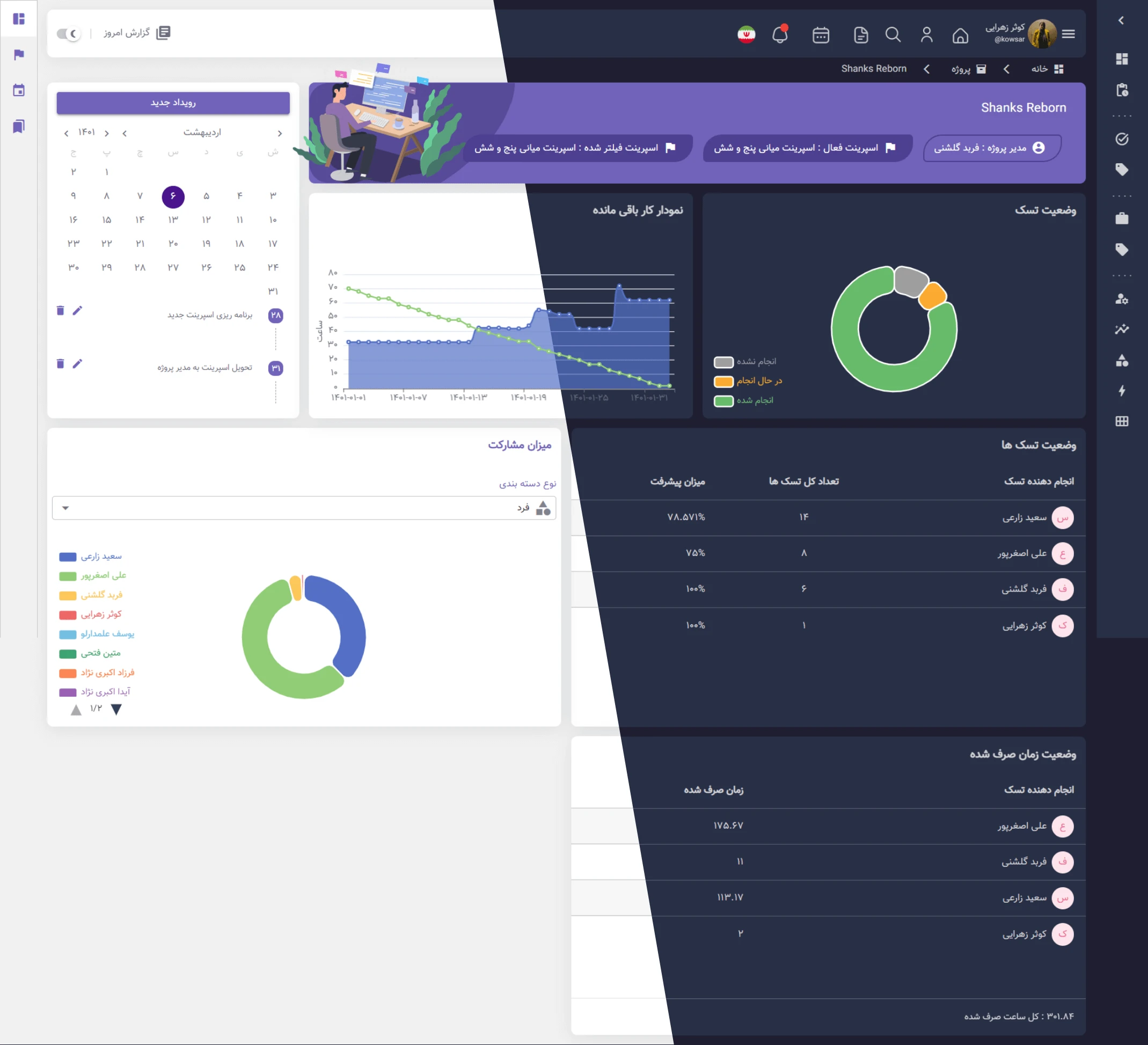Go to next legend page arrow
Viewport: 1148px width, 1045px height.
click(x=116, y=709)
